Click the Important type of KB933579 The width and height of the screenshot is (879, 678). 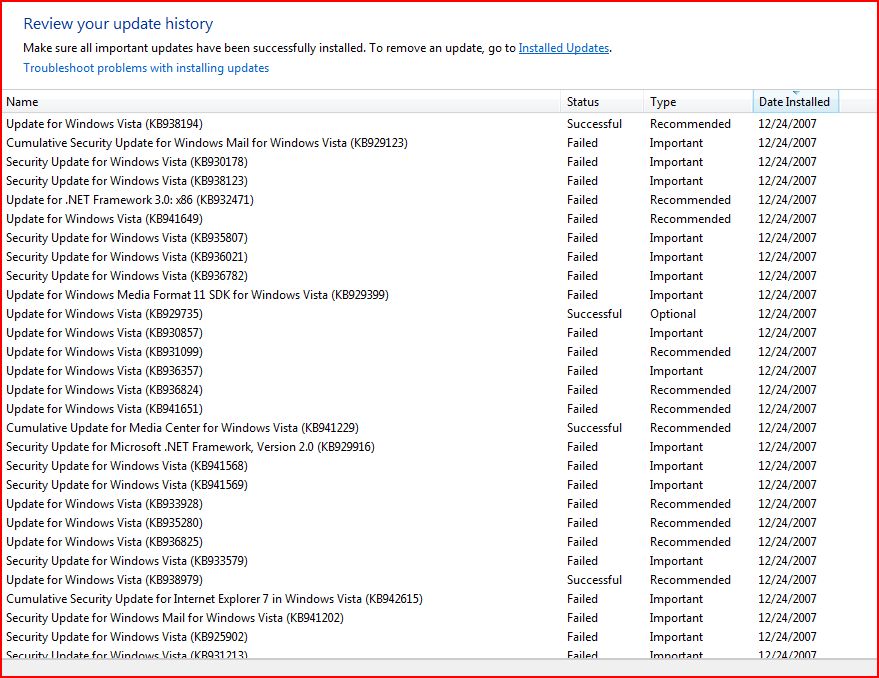(x=676, y=561)
